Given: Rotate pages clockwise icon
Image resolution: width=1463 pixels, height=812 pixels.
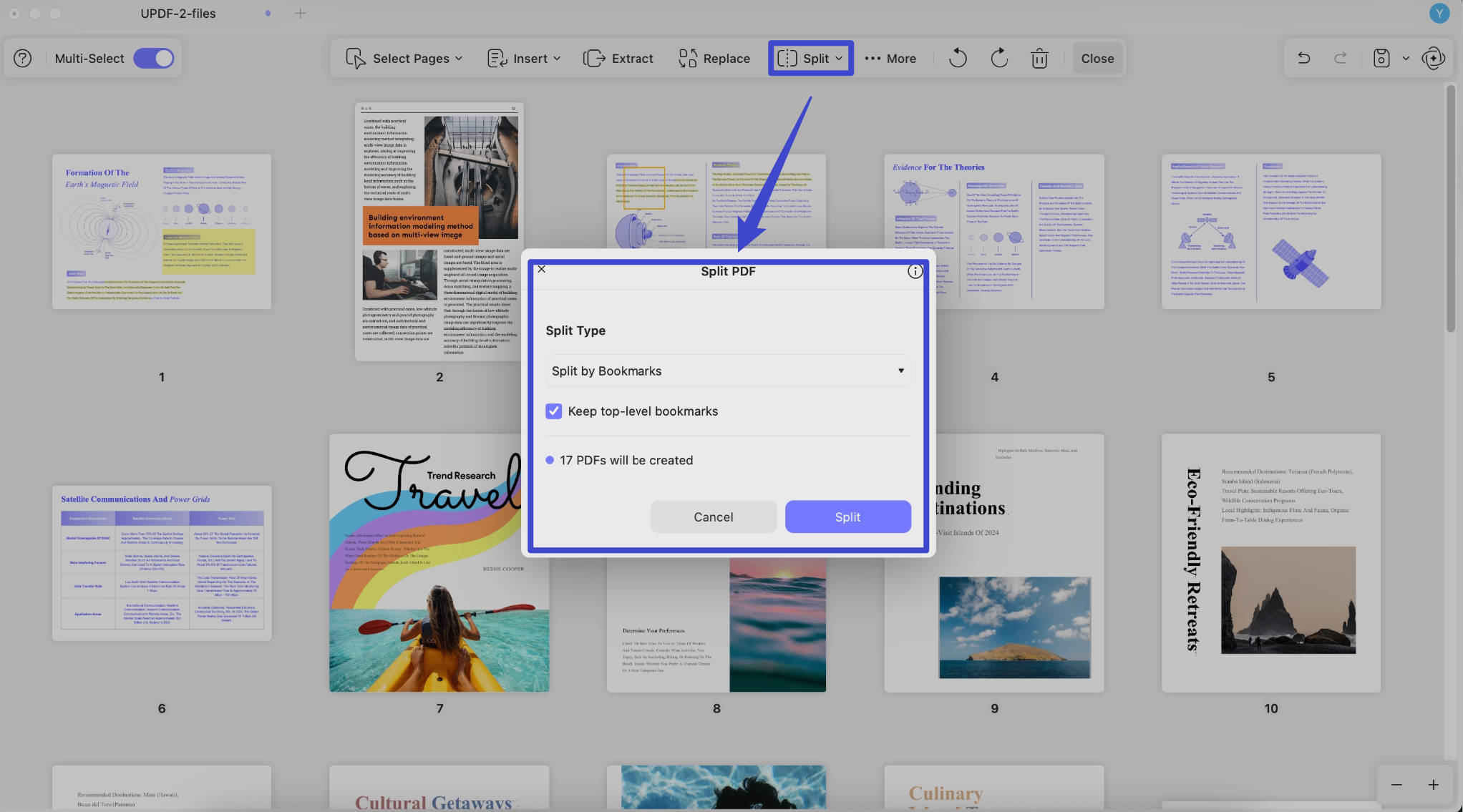Looking at the screenshot, I should [x=999, y=59].
